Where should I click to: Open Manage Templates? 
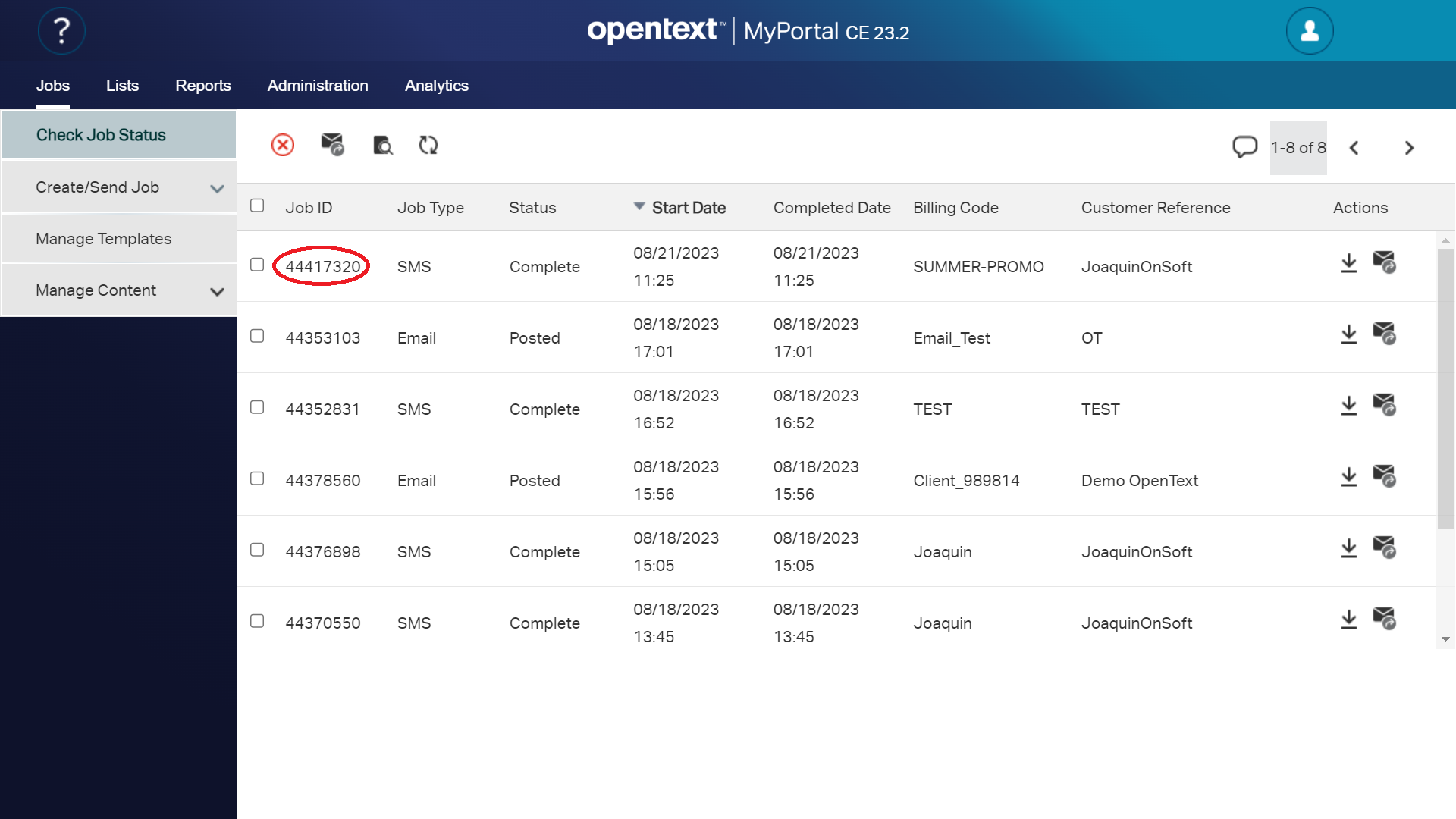point(103,238)
